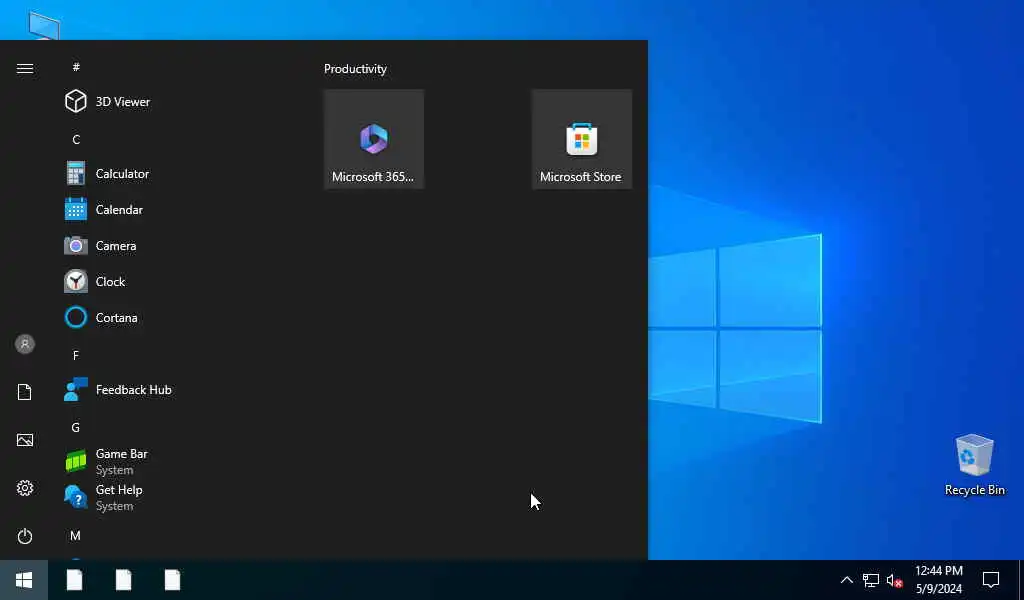The height and width of the screenshot is (600, 1024).
Task: Expand the Start menu hamburger navigation
Action: [x=25, y=69]
